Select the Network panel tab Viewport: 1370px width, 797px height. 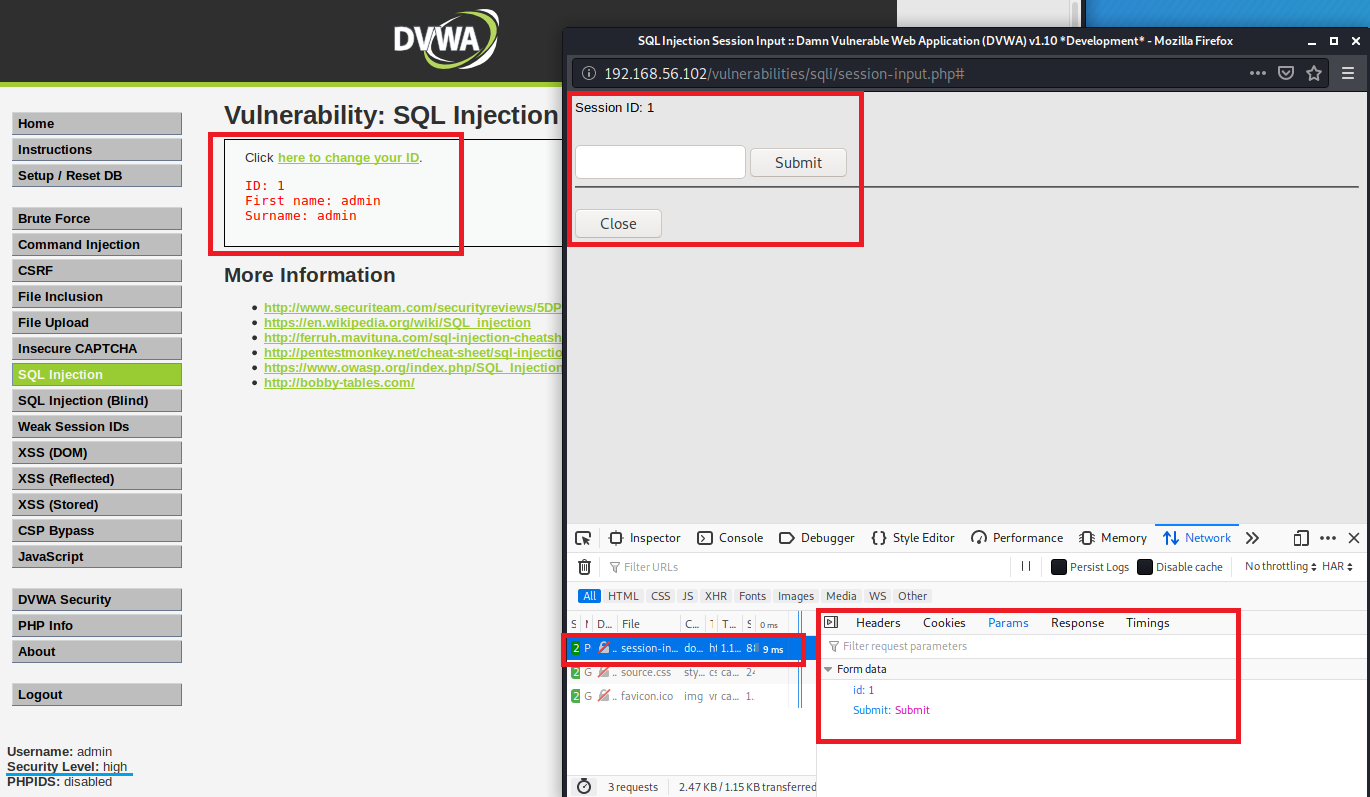tap(1197, 538)
